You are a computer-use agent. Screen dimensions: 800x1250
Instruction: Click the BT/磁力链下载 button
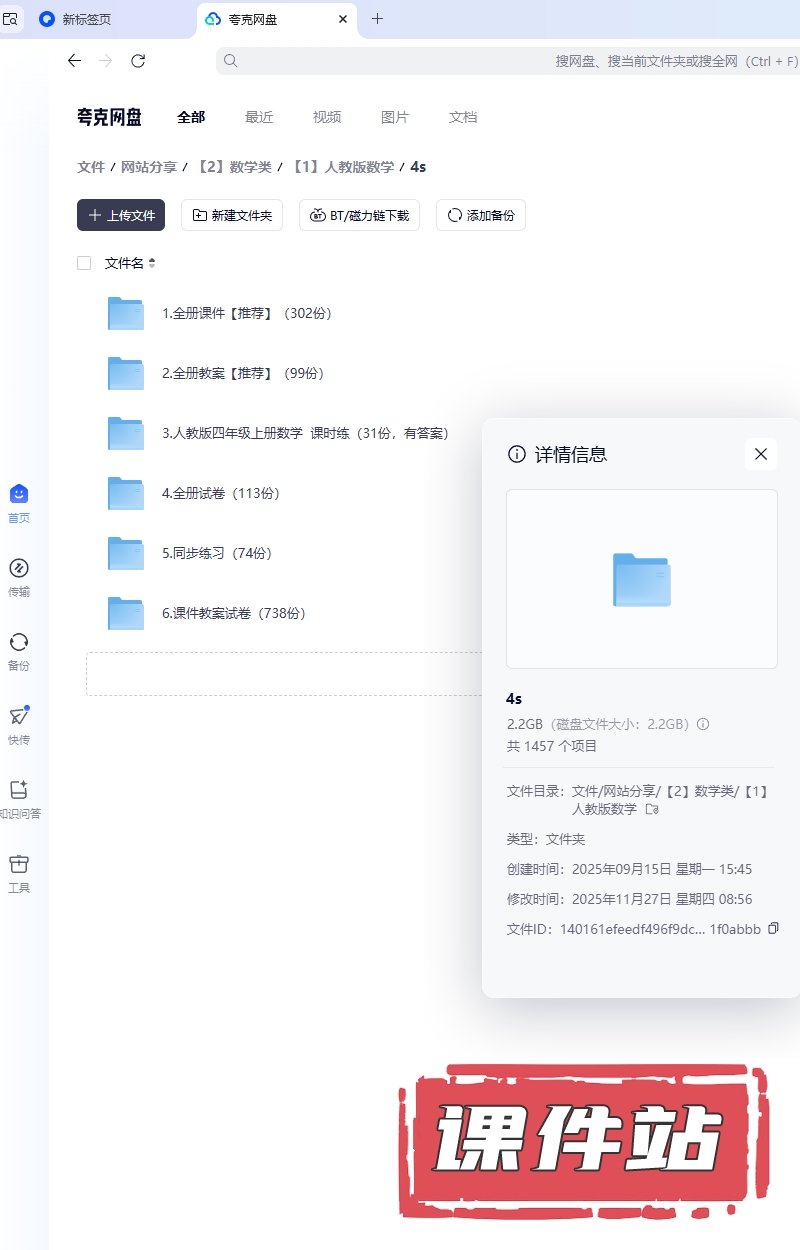pos(359,215)
